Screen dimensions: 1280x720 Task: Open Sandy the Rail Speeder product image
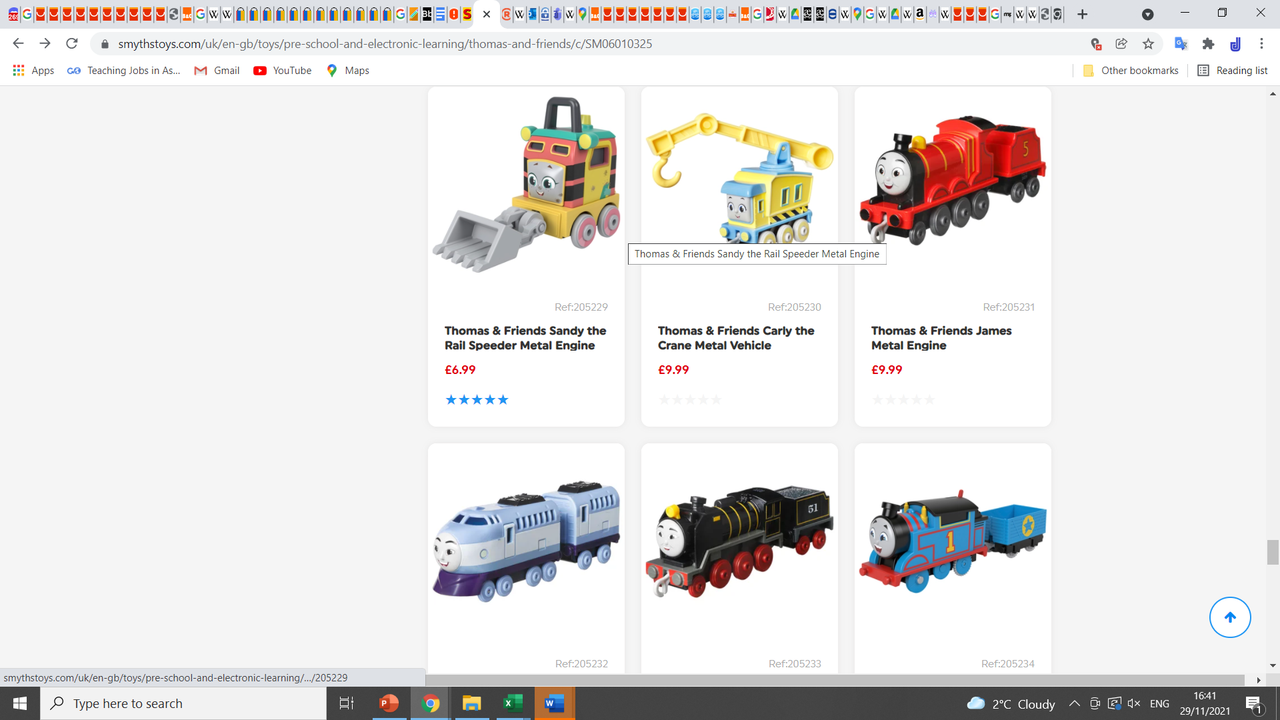[526, 184]
